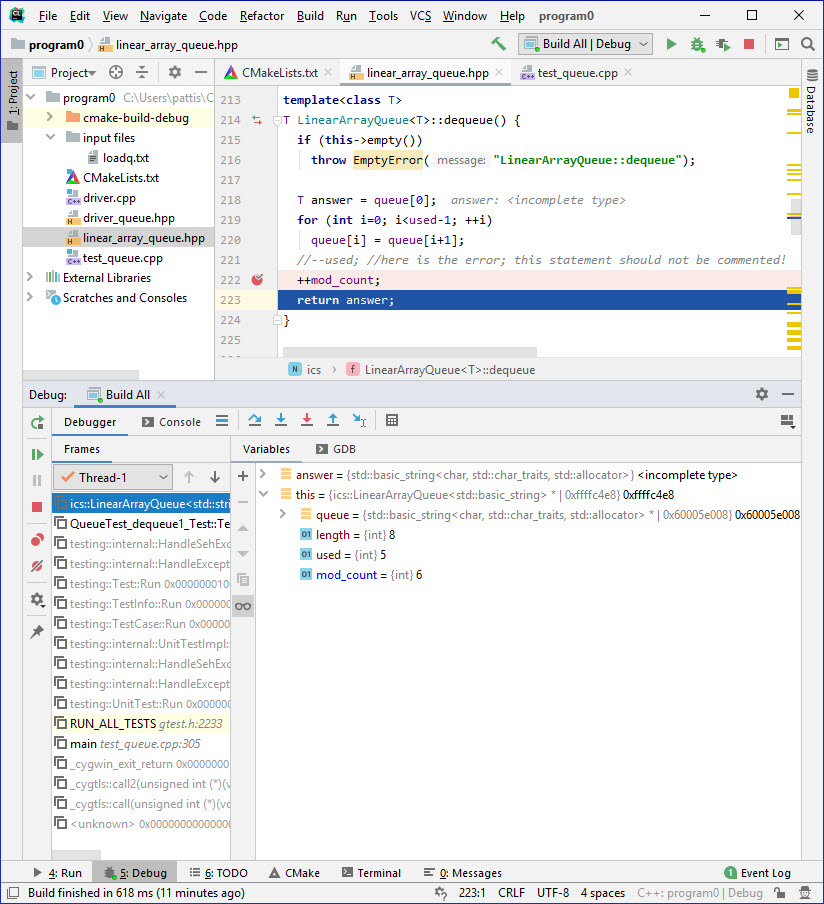Toggle the watches glasses icon in Variables
Screen dimensions: 824x904
(243, 606)
